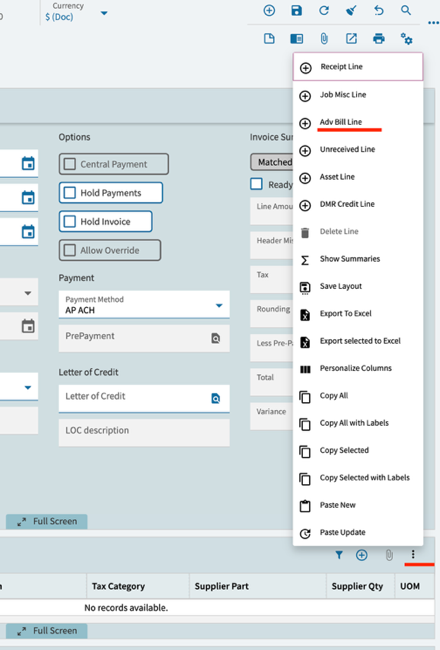The height and width of the screenshot is (650, 440).
Task: Click the Supplier Qty column header
Action: [360, 586]
